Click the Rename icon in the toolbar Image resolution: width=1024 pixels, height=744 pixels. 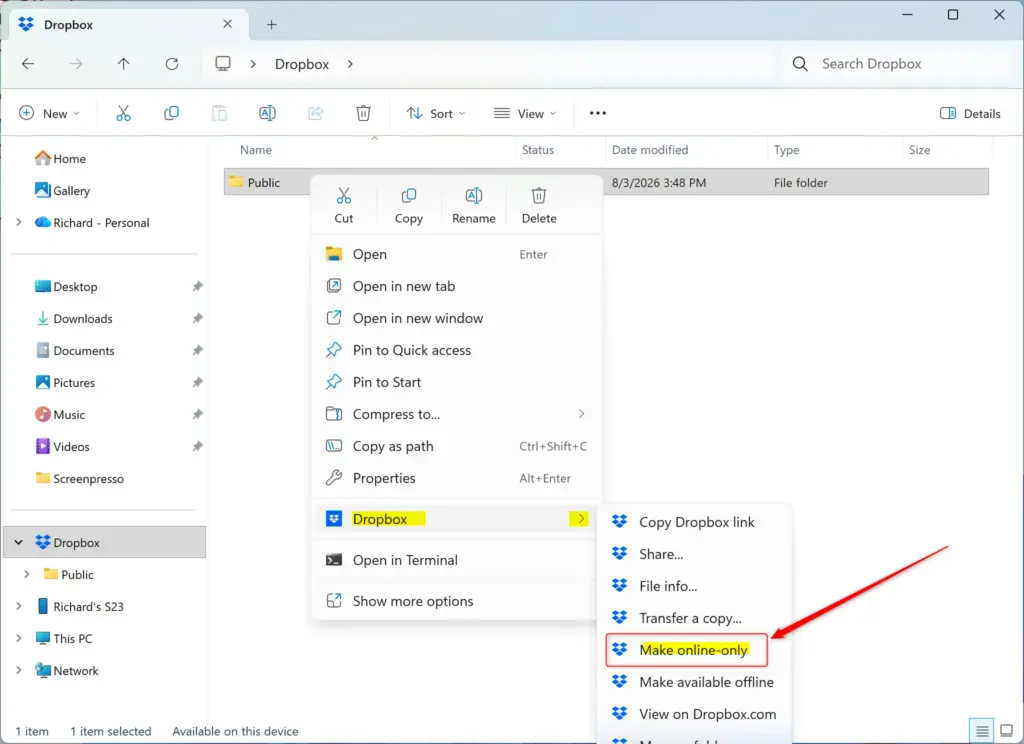pyautogui.click(x=267, y=113)
